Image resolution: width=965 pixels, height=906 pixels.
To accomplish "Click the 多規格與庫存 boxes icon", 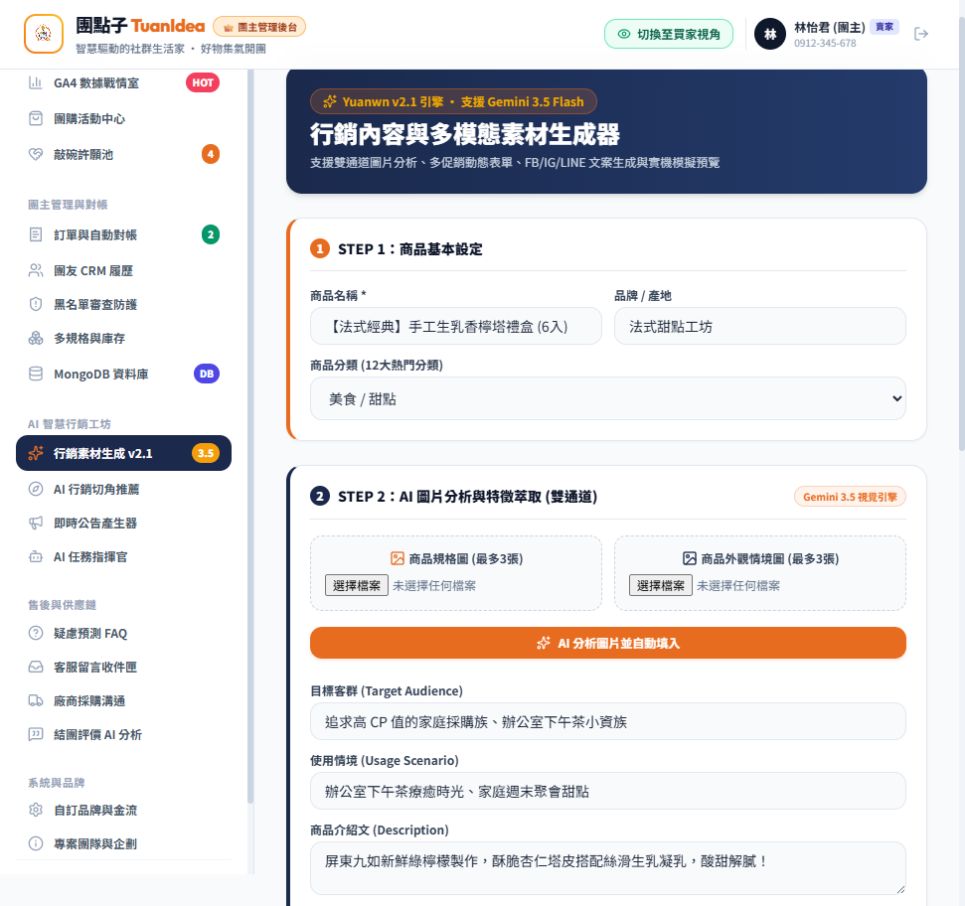I will click(x=36, y=338).
